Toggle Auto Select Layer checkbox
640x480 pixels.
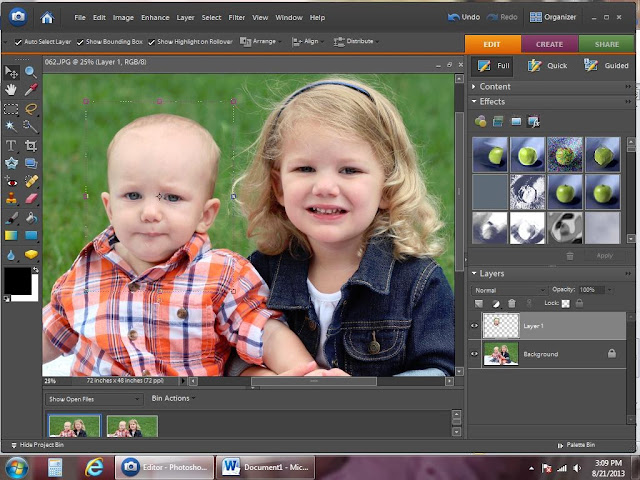pos(19,42)
